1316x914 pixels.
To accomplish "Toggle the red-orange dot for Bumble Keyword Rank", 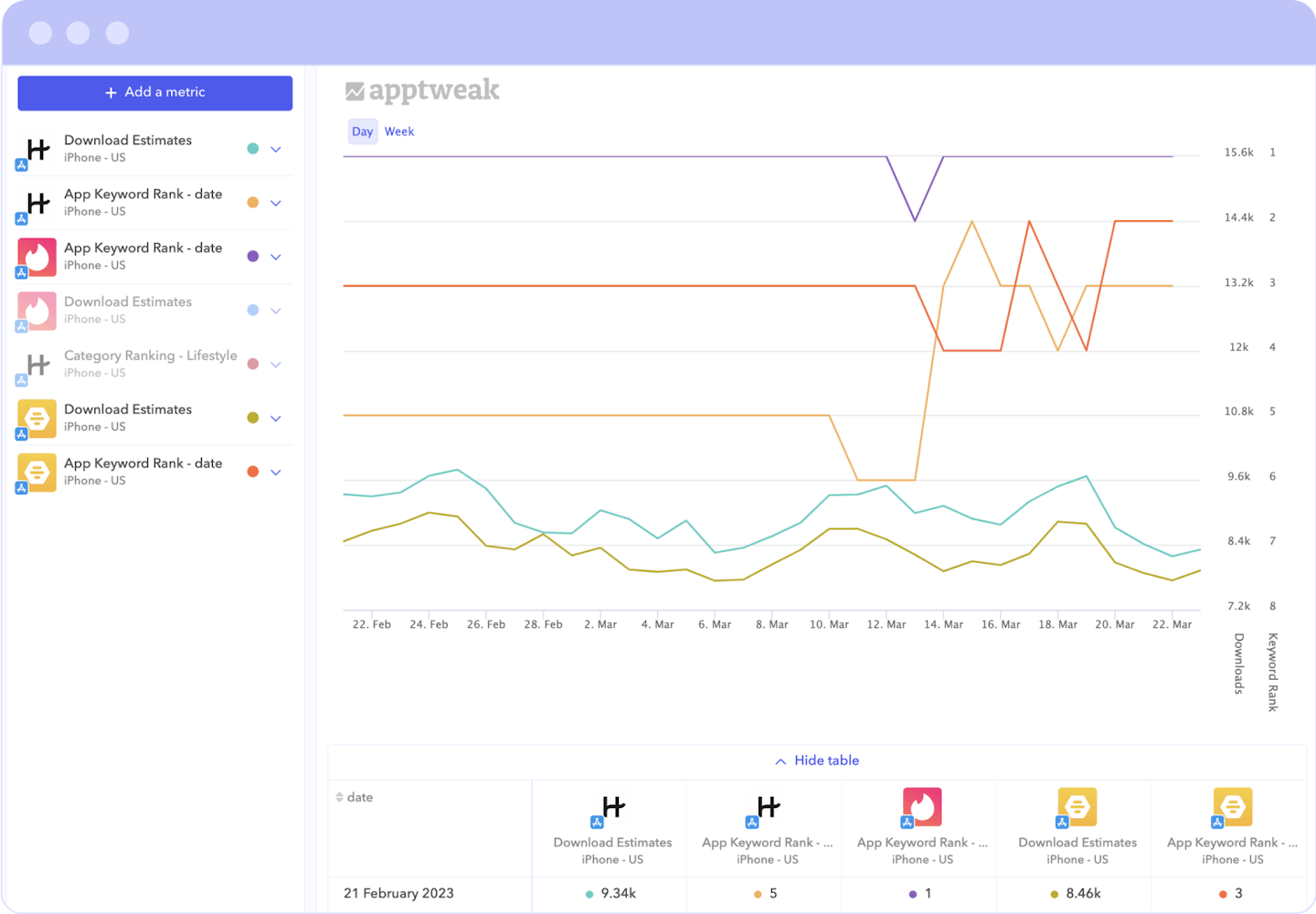I will [253, 472].
